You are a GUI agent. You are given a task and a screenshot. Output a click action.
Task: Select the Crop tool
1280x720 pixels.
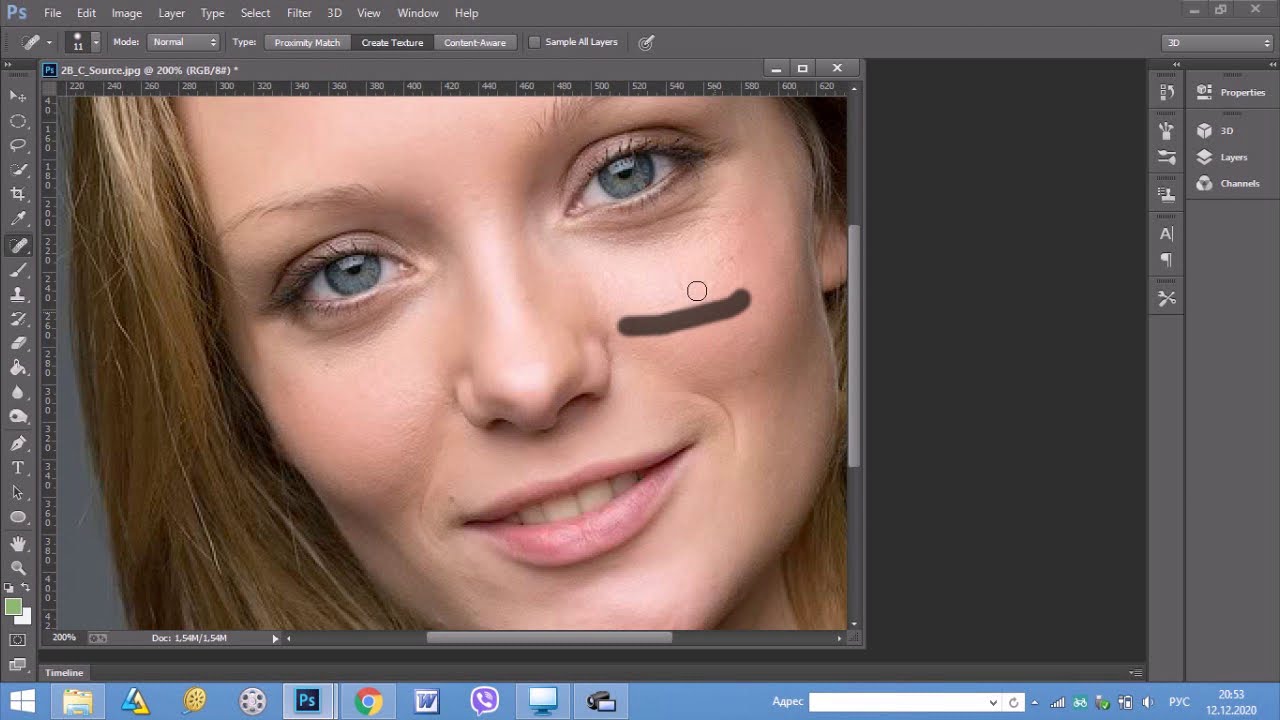(x=18, y=194)
